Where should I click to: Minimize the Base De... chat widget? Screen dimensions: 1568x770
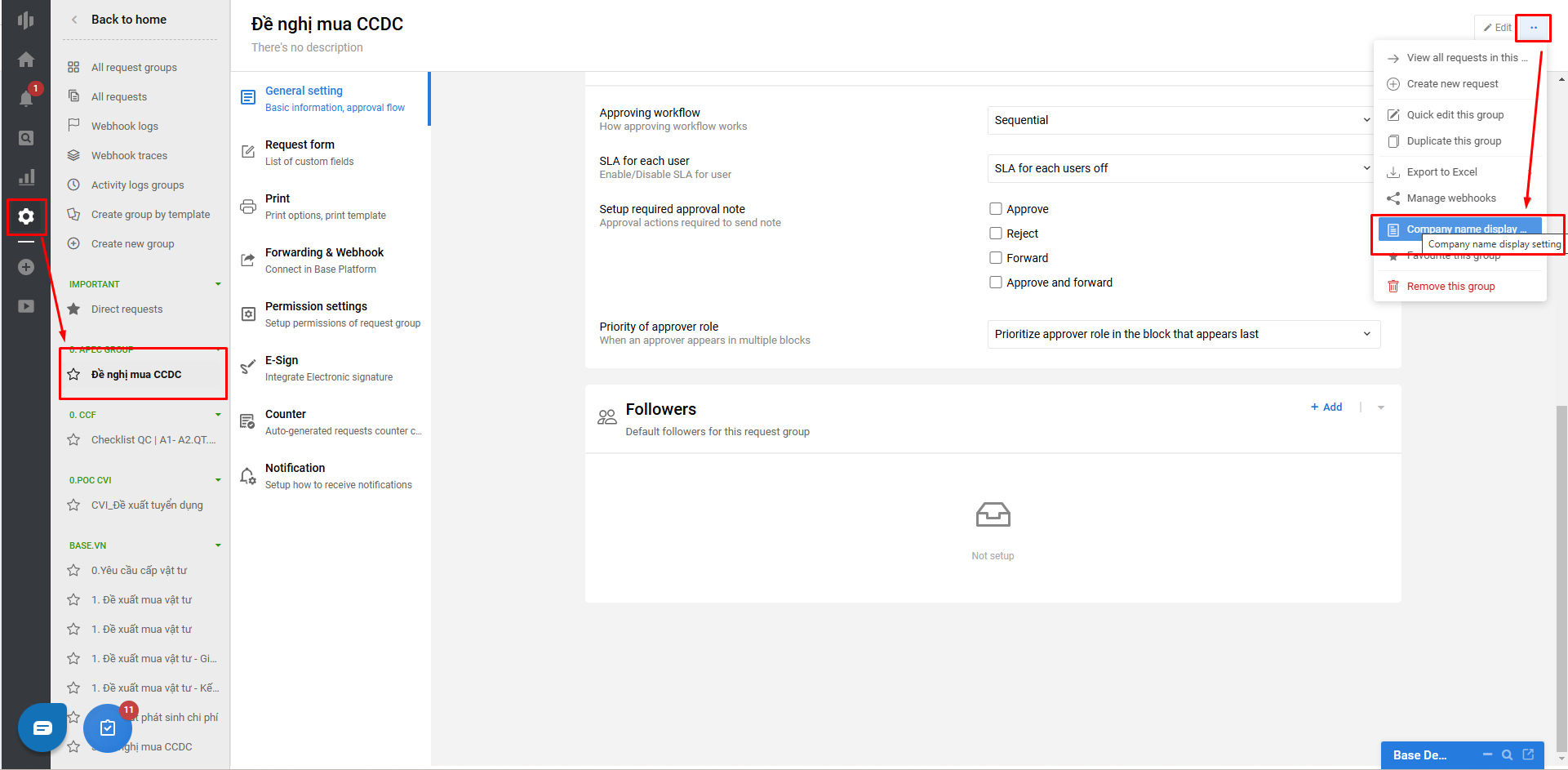point(1487,754)
